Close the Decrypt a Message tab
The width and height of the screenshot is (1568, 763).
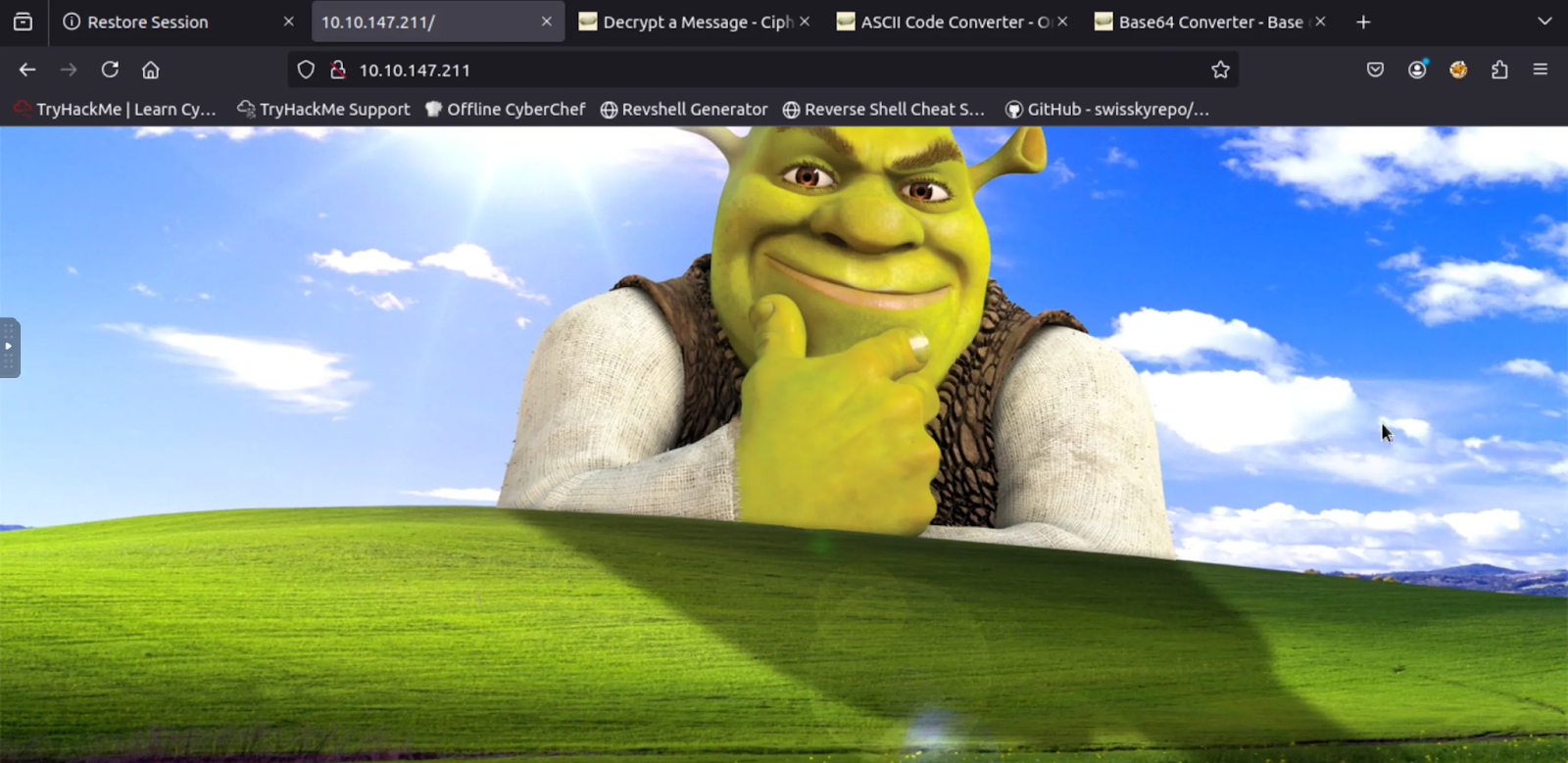coord(805,22)
